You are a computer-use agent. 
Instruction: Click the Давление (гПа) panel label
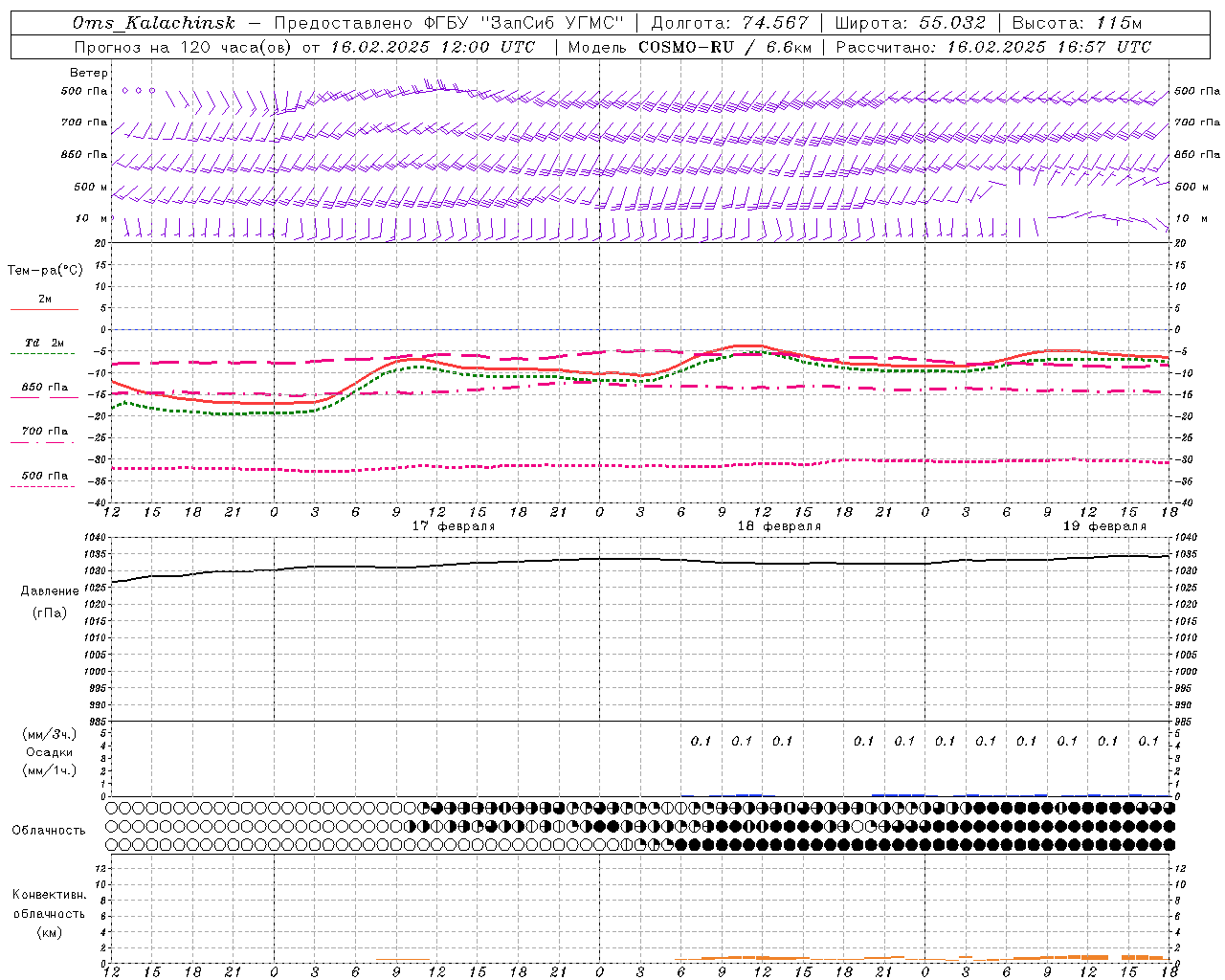click(50, 602)
